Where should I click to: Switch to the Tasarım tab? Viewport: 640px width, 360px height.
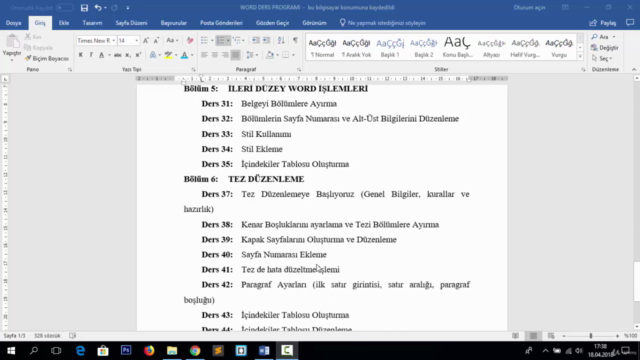92,23
